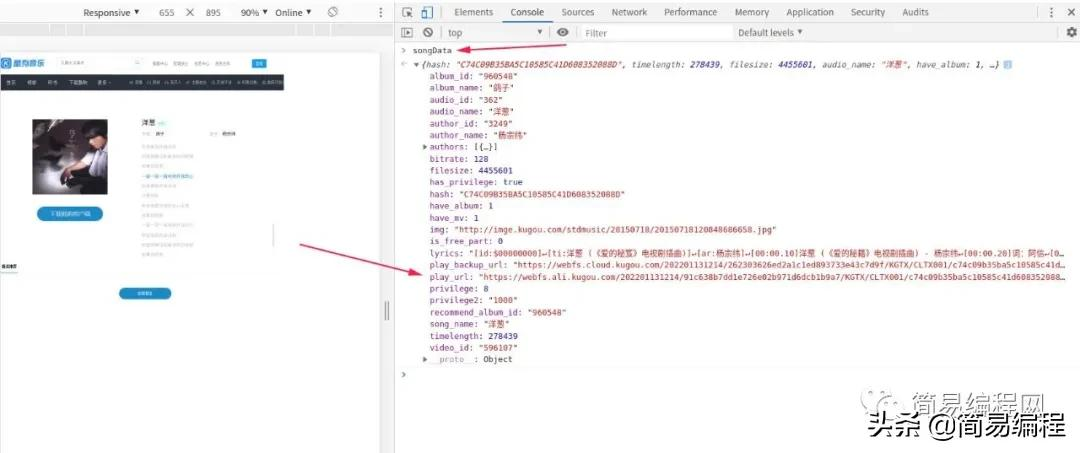Click the viewport height field showing 895
The height and width of the screenshot is (453, 1080).
click(x=213, y=12)
